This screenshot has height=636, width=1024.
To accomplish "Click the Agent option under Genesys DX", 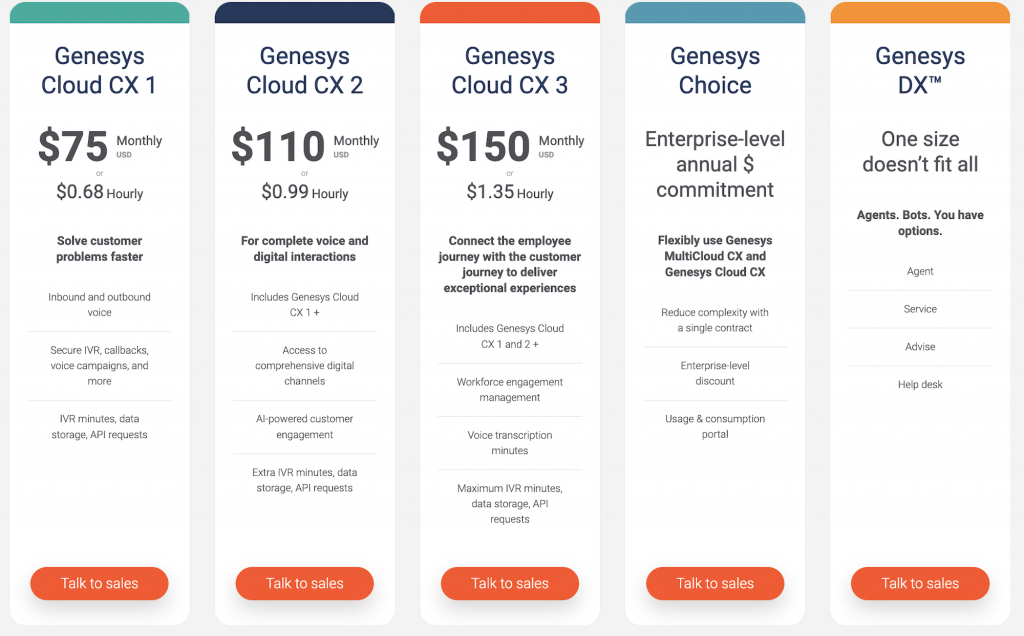I will pyautogui.click(x=919, y=271).
